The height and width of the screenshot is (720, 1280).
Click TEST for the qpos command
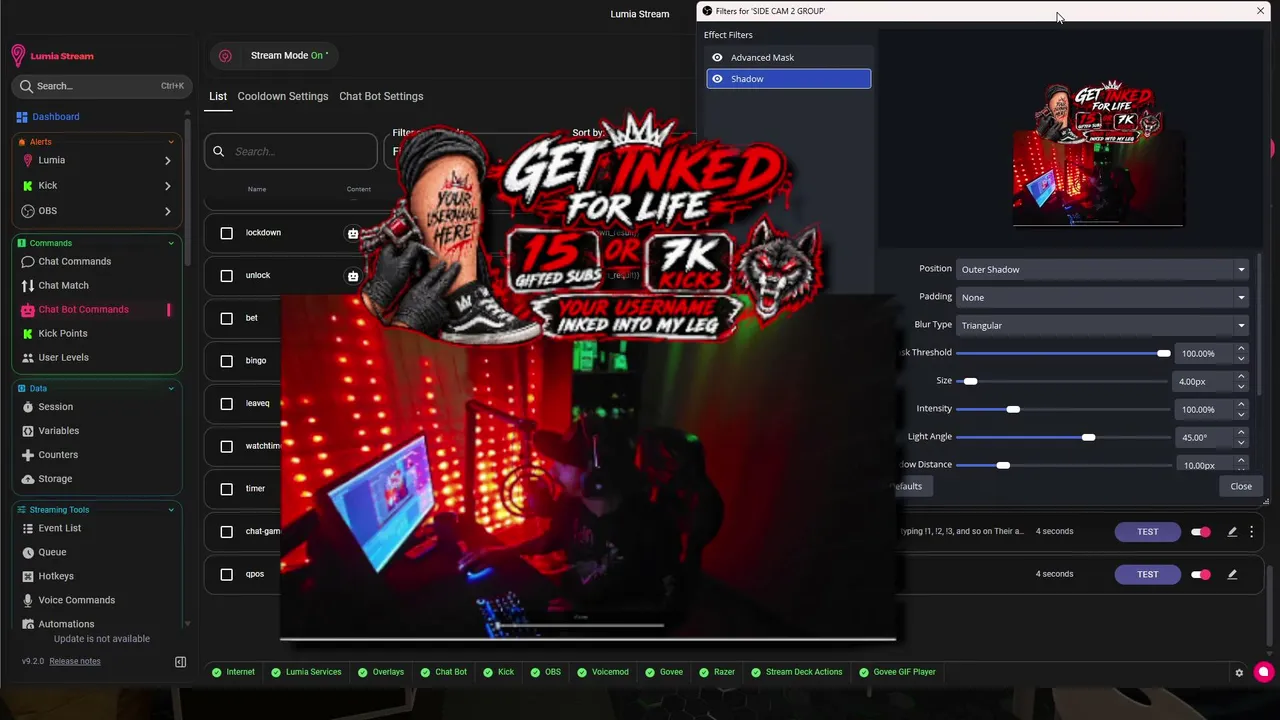coord(1147,575)
